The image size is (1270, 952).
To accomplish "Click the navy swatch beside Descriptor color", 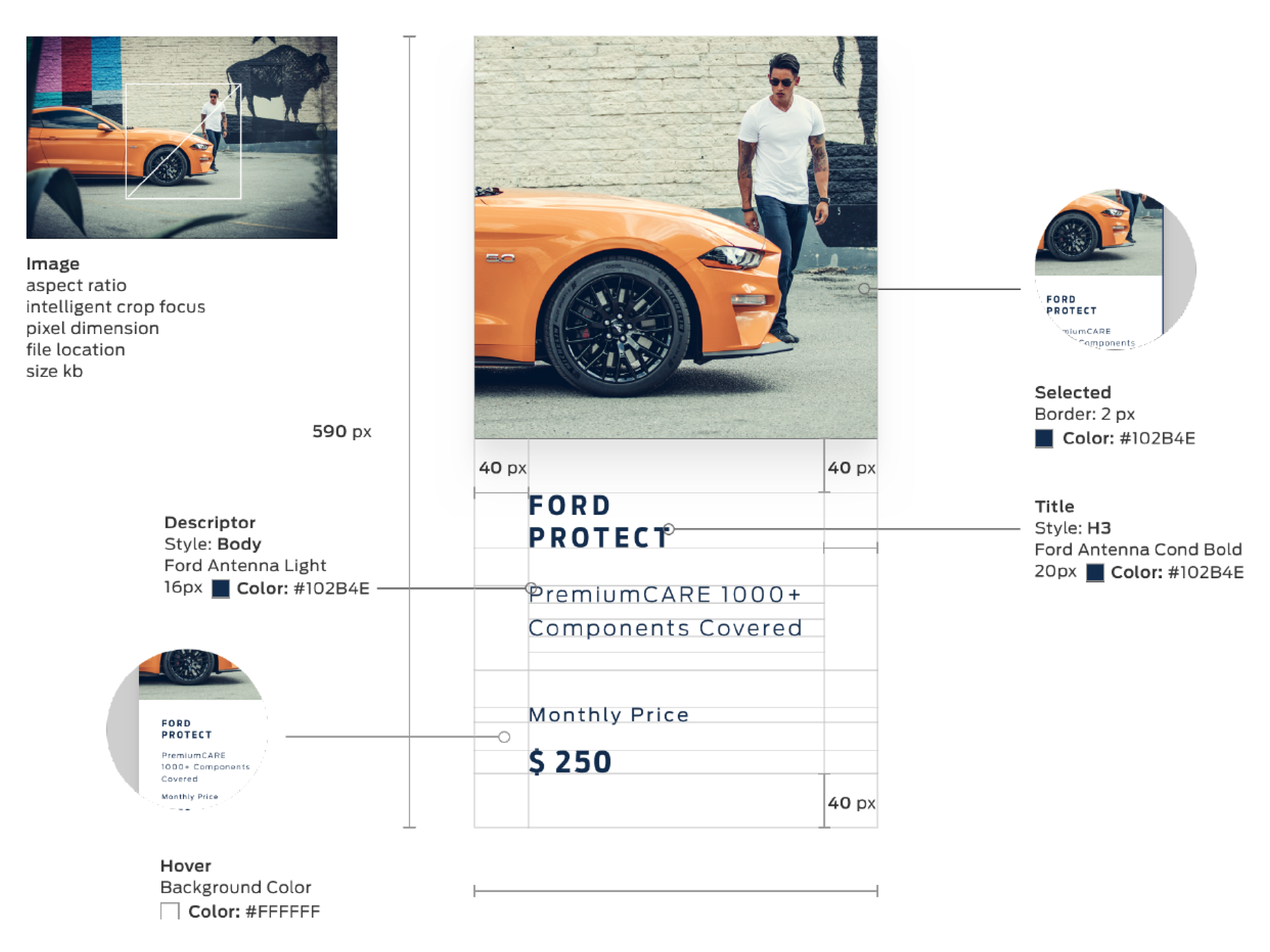I will coord(220,589).
